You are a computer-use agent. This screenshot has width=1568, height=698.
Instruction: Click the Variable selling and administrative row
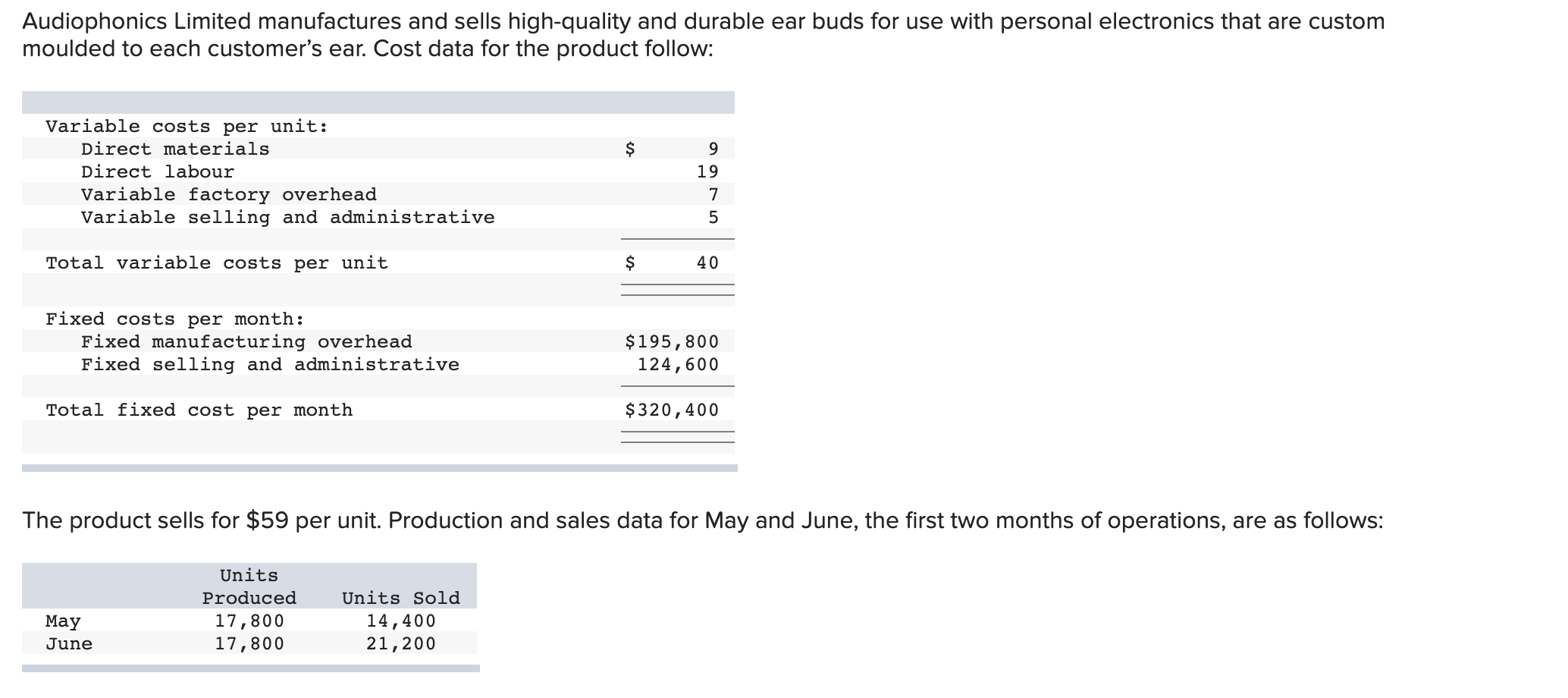(378, 217)
